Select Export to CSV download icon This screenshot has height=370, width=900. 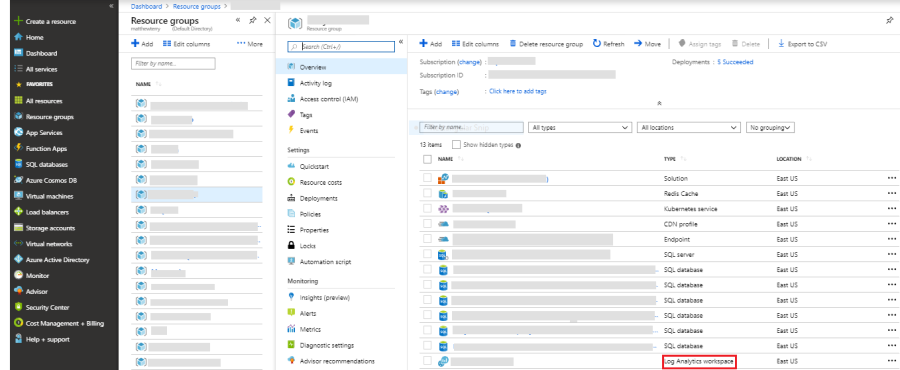coord(781,44)
